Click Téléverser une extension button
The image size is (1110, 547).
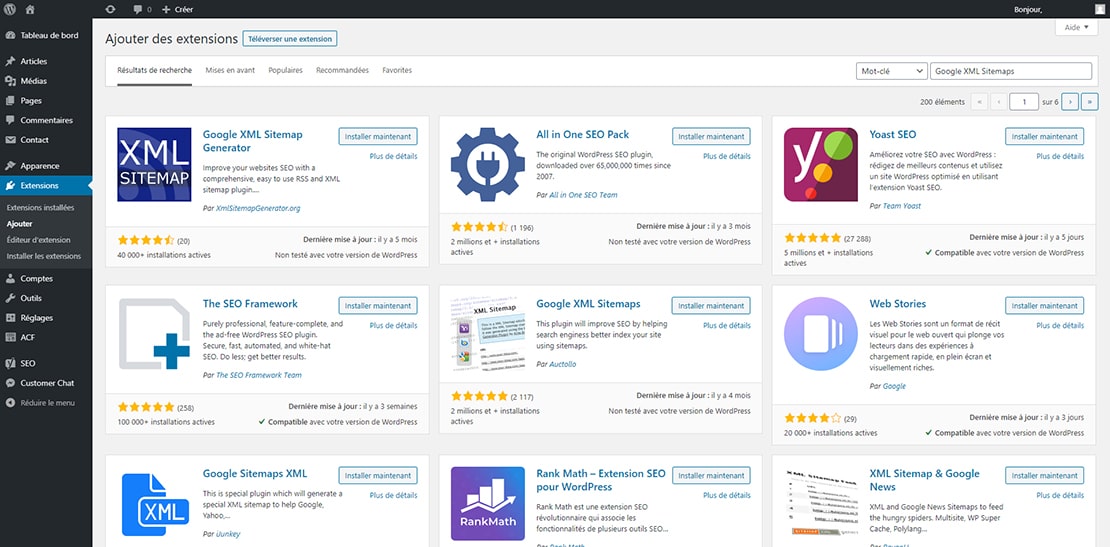pos(290,39)
